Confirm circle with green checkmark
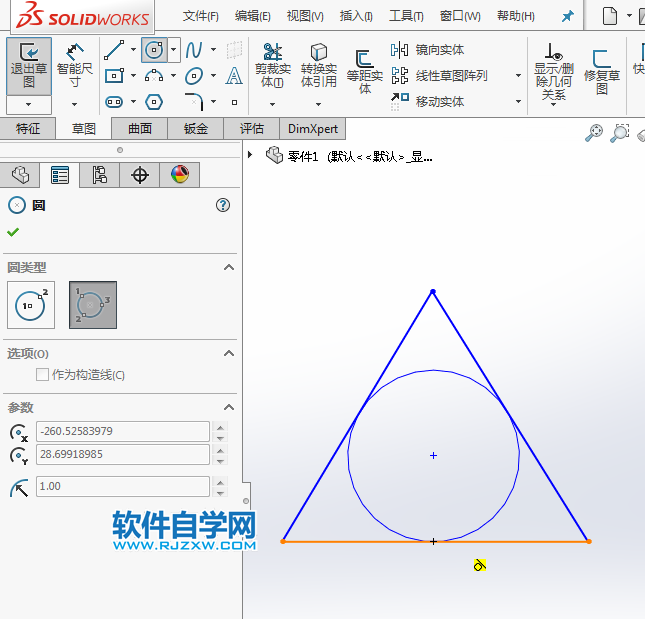Screen dimensions: 645x619 pos(13,232)
